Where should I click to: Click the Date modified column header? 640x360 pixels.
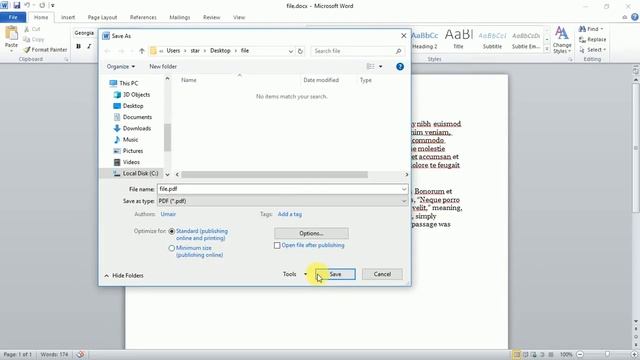point(321,80)
